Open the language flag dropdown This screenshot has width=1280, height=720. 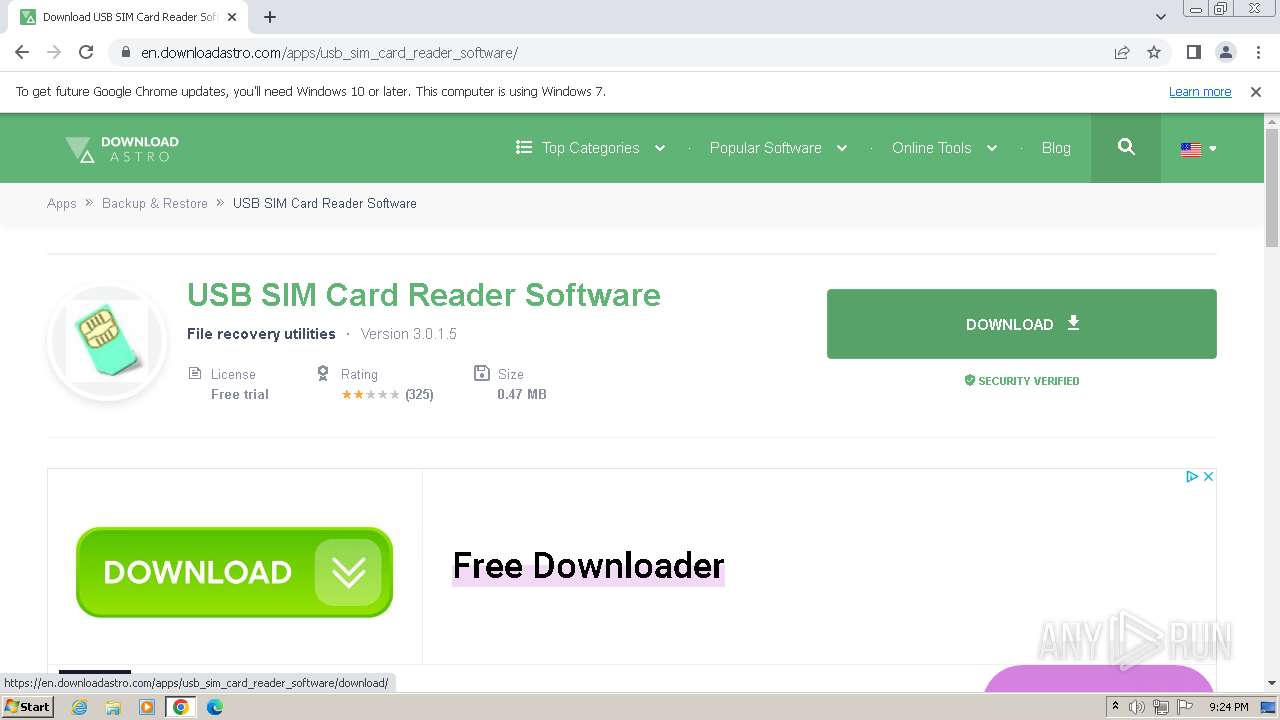pyautogui.click(x=1198, y=149)
